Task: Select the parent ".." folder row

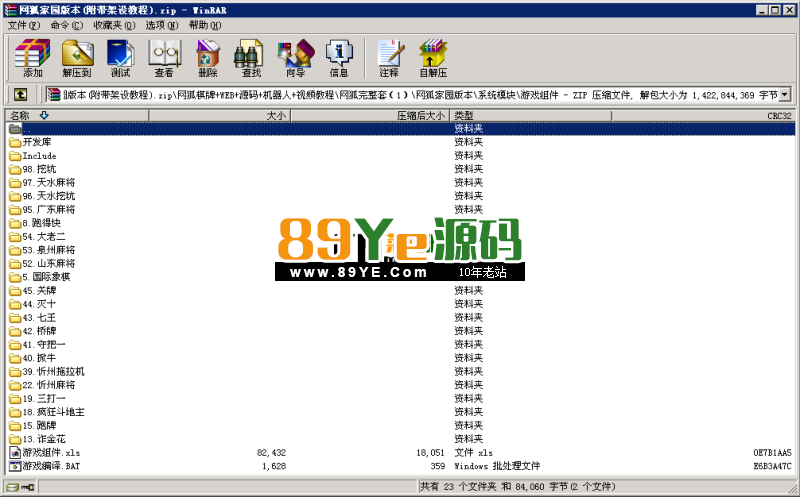Action: click(x=401, y=129)
